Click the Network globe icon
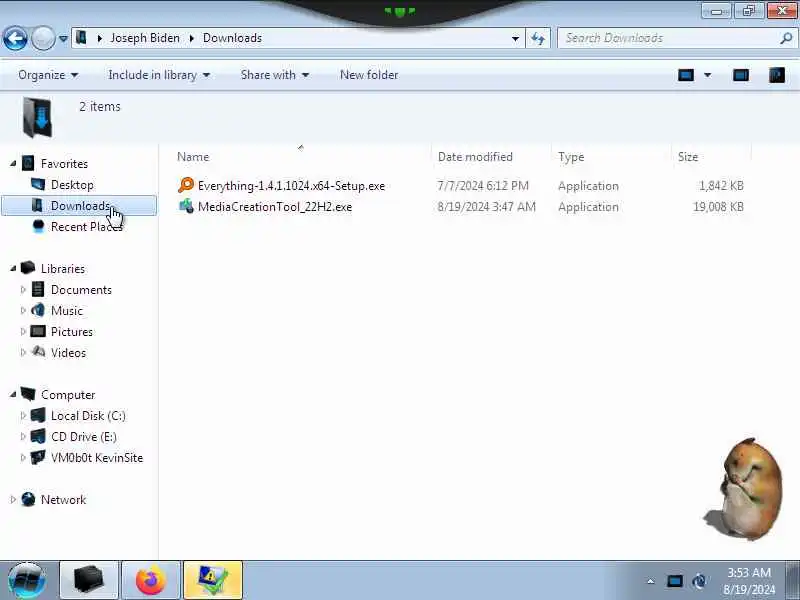 pyautogui.click(x=28, y=499)
